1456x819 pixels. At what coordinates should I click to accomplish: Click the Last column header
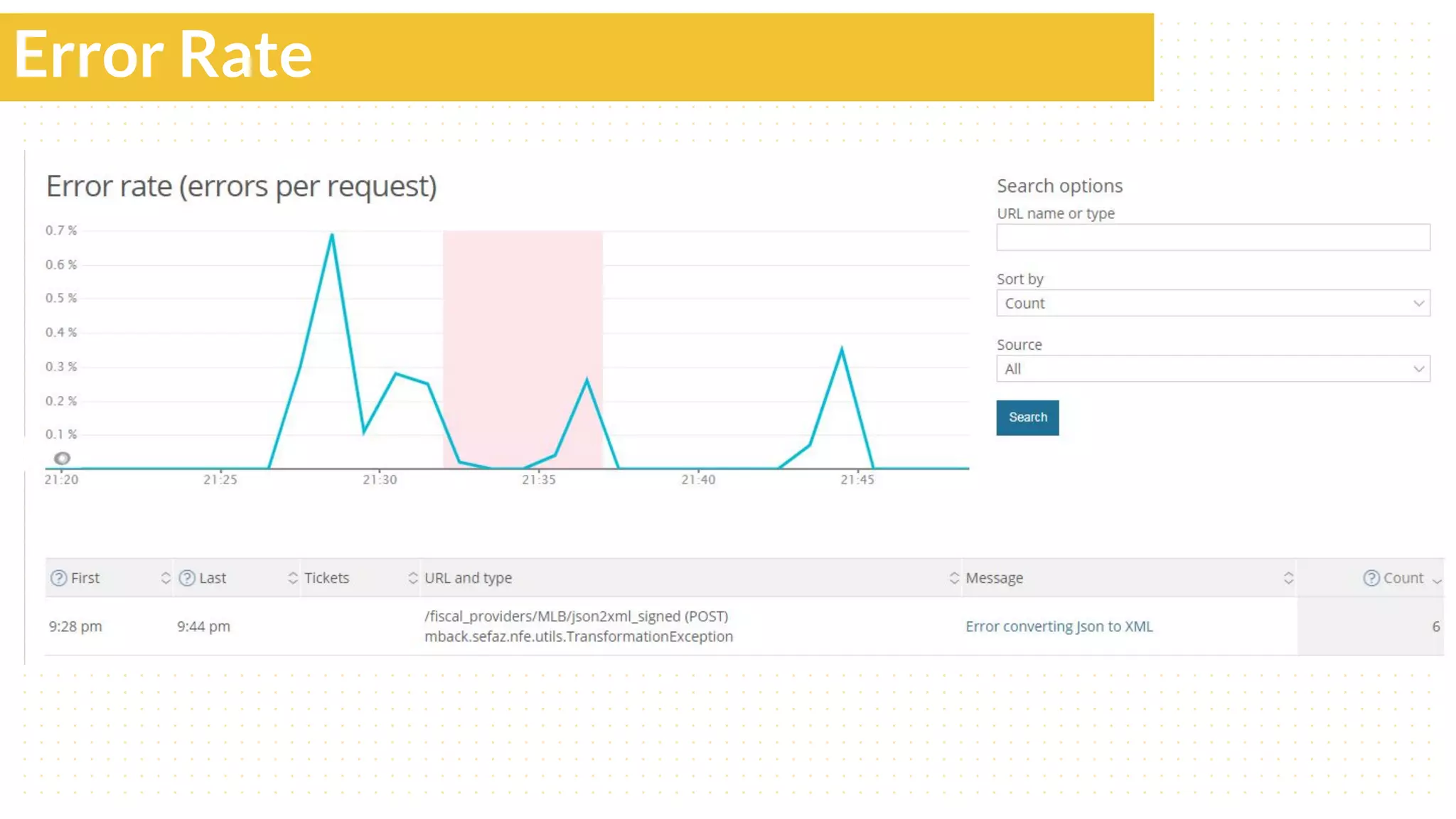[237, 578]
